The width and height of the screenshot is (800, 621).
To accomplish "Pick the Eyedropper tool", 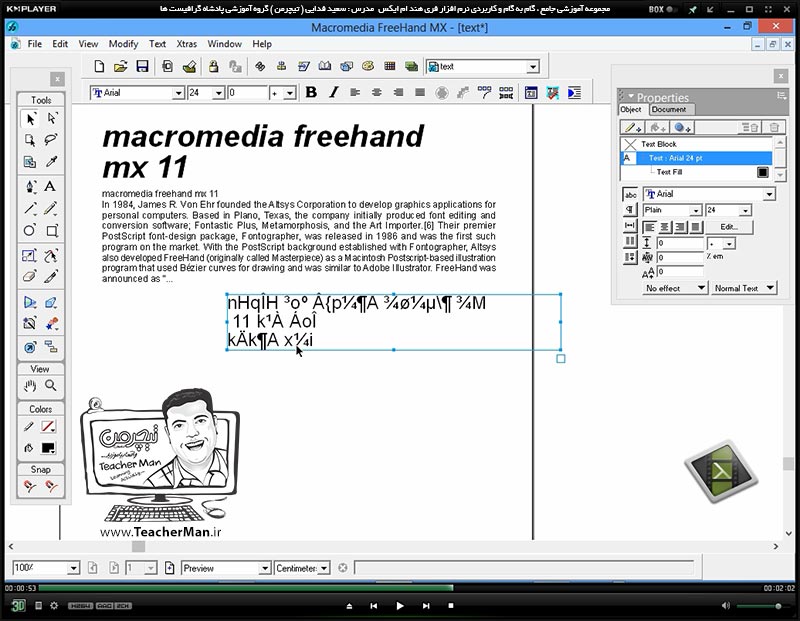I will click(x=51, y=162).
